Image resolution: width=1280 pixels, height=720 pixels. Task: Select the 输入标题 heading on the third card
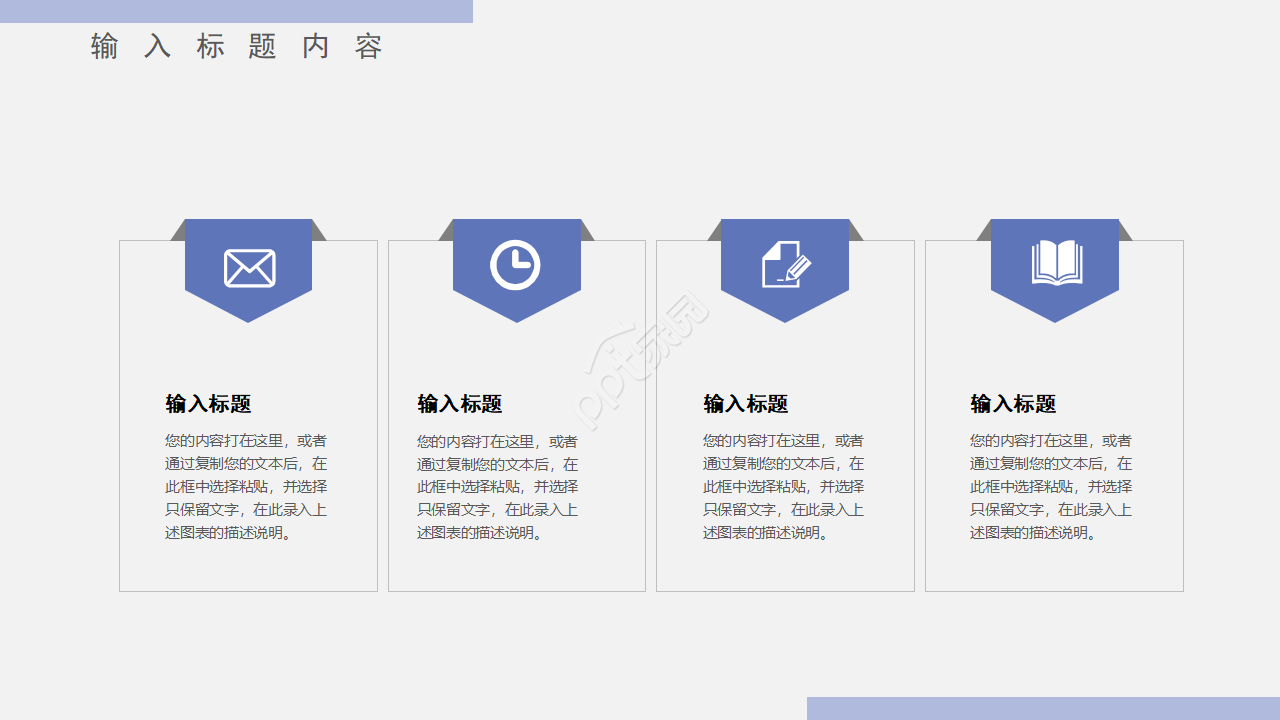point(745,404)
